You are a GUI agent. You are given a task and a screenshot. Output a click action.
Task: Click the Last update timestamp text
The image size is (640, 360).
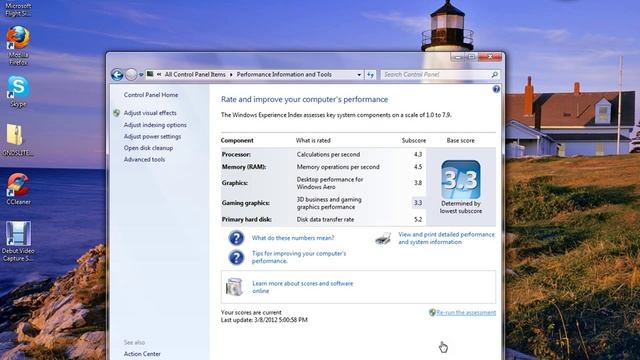264,320
